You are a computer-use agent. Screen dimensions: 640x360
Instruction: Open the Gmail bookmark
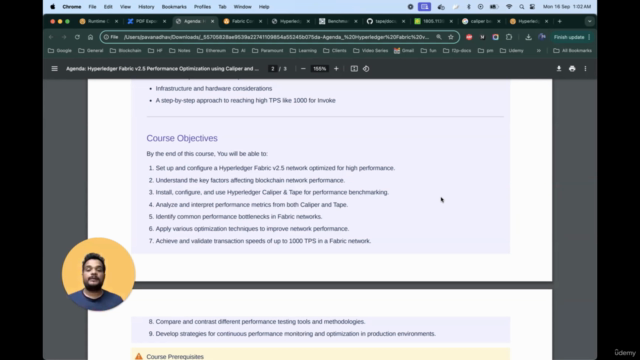click(x=404, y=51)
